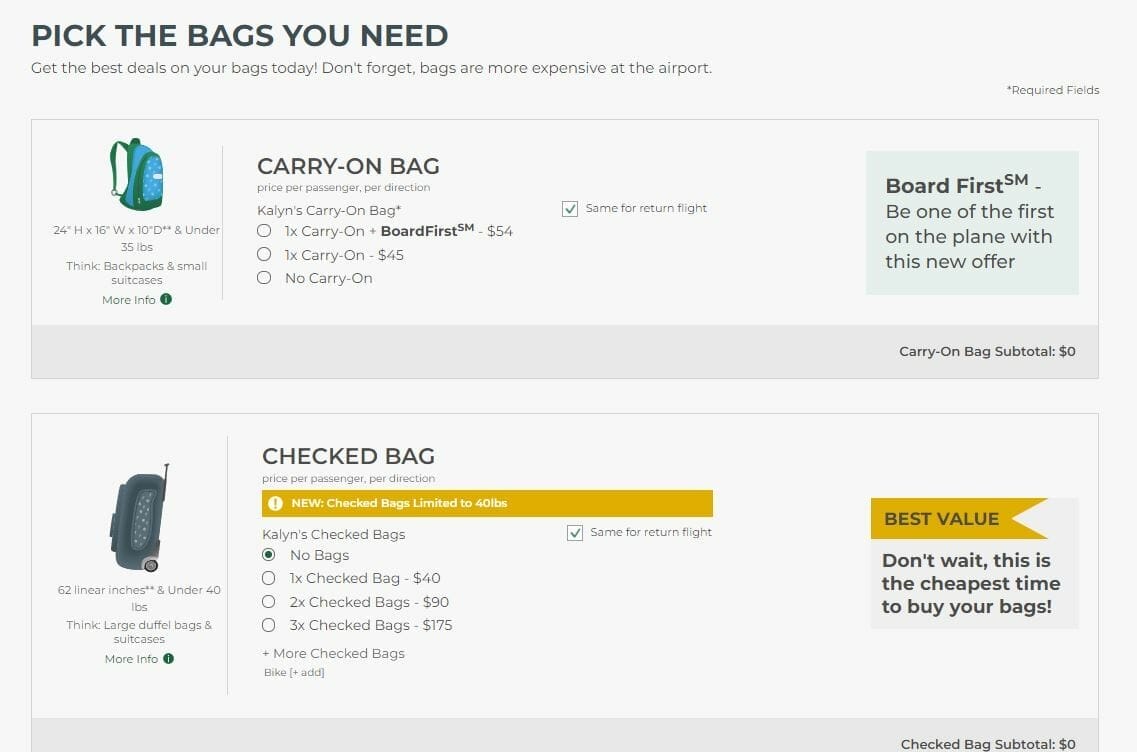1137x752 pixels.
Task: Expand + More Checked Bags options
Action: click(333, 653)
